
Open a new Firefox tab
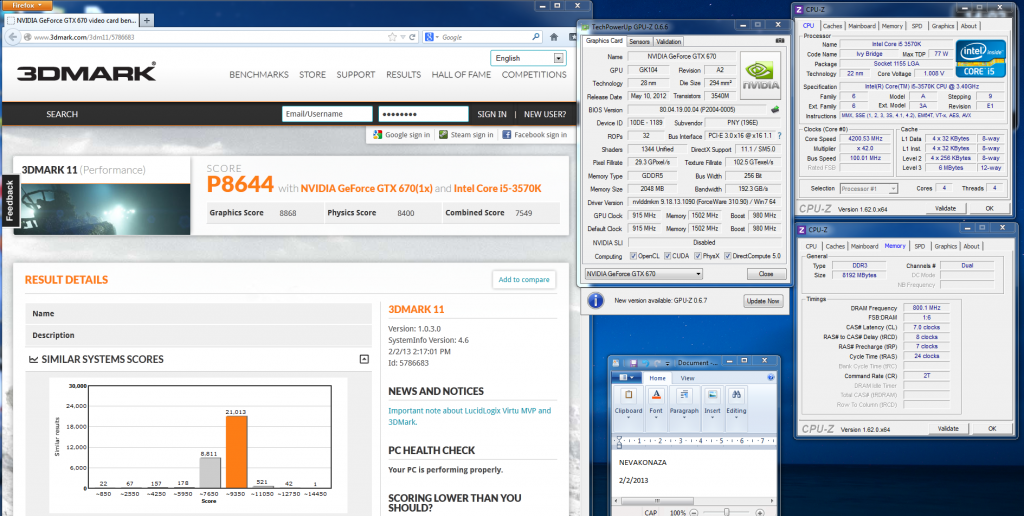click(x=147, y=20)
